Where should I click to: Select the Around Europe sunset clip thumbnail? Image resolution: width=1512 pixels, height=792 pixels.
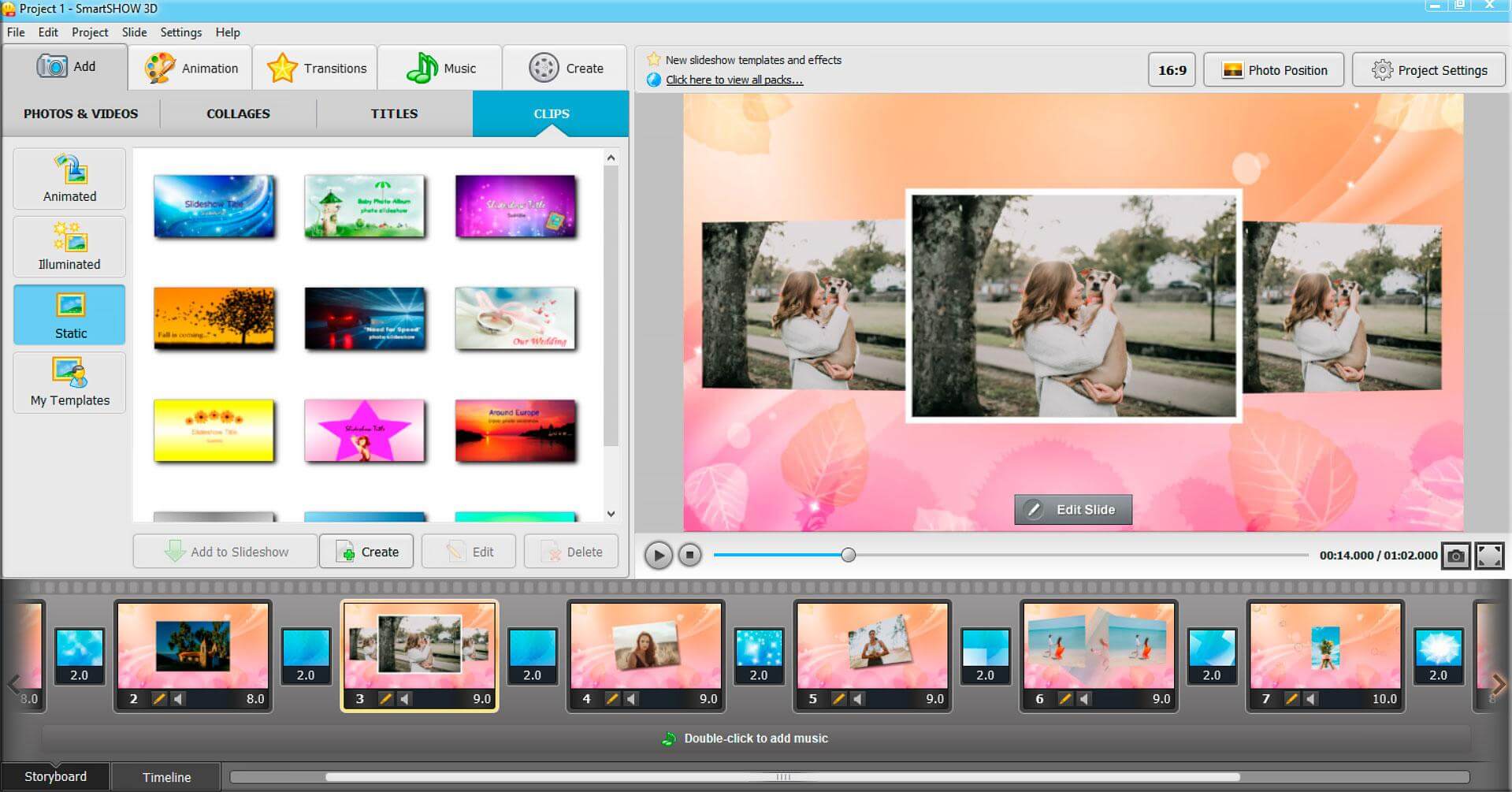click(x=515, y=430)
